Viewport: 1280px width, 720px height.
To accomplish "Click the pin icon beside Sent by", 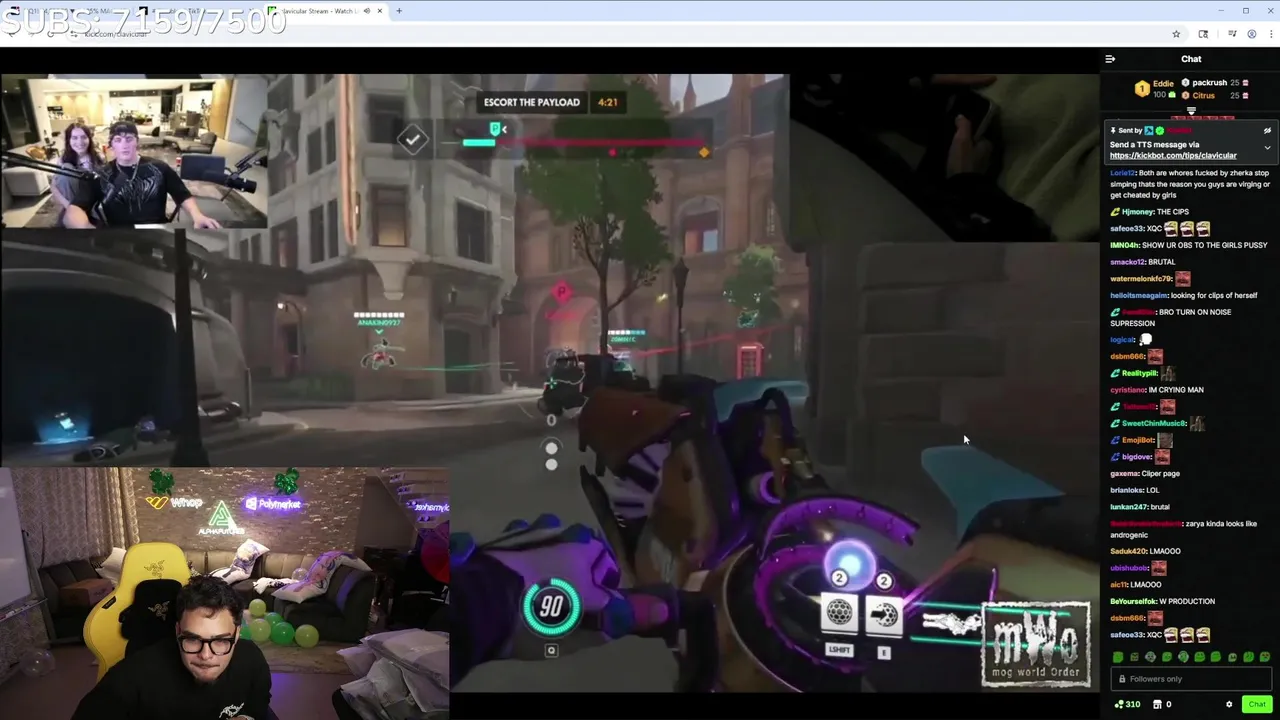I will [1112, 130].
